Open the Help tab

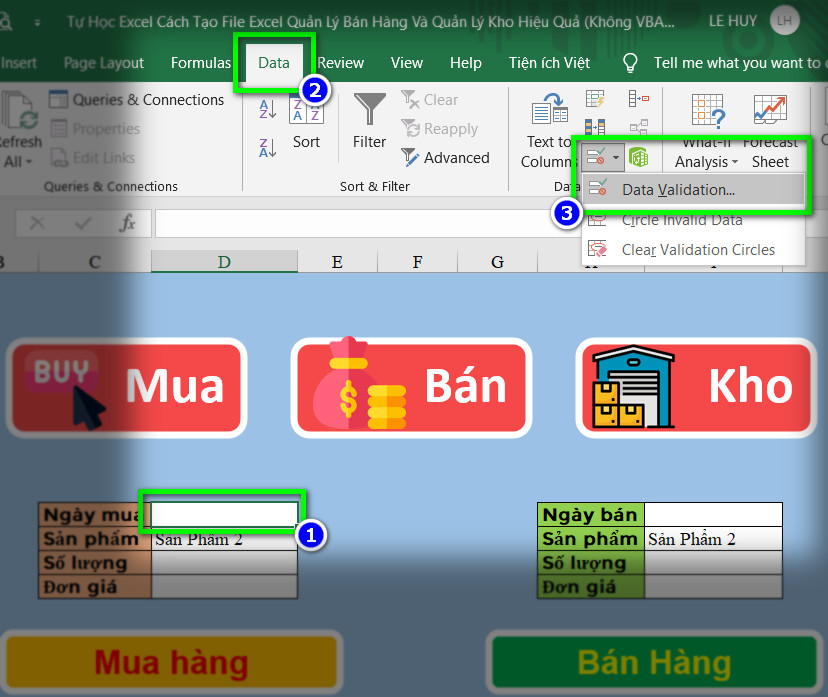466,63
